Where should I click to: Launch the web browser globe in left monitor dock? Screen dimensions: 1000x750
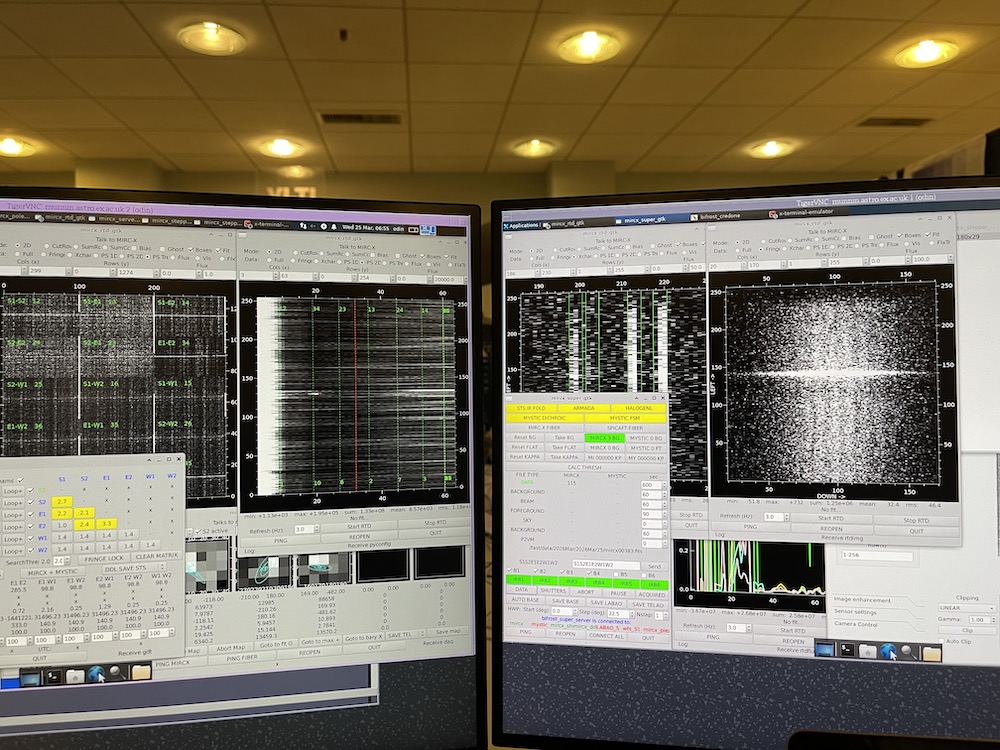(x=97, y=674)
